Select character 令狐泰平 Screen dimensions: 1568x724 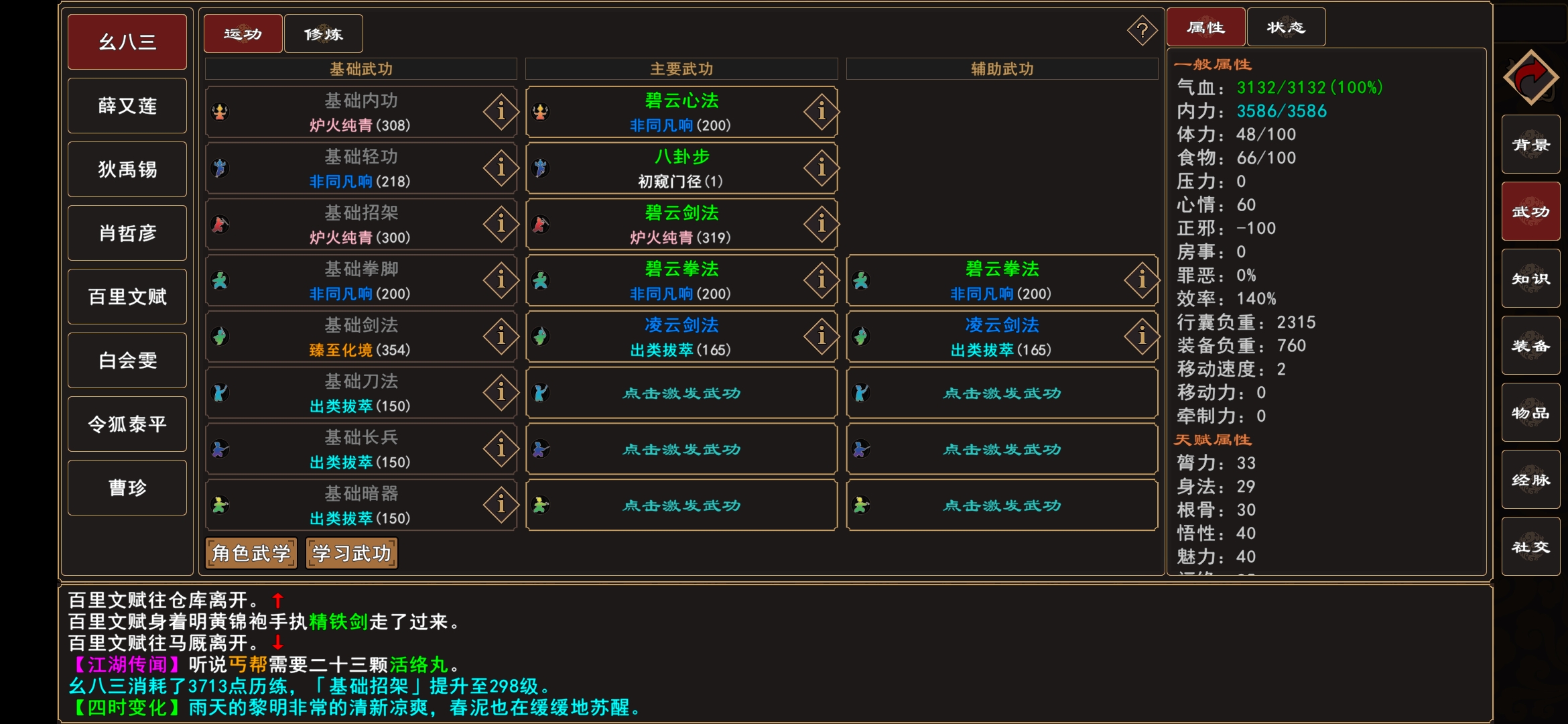tap(127, 424)
